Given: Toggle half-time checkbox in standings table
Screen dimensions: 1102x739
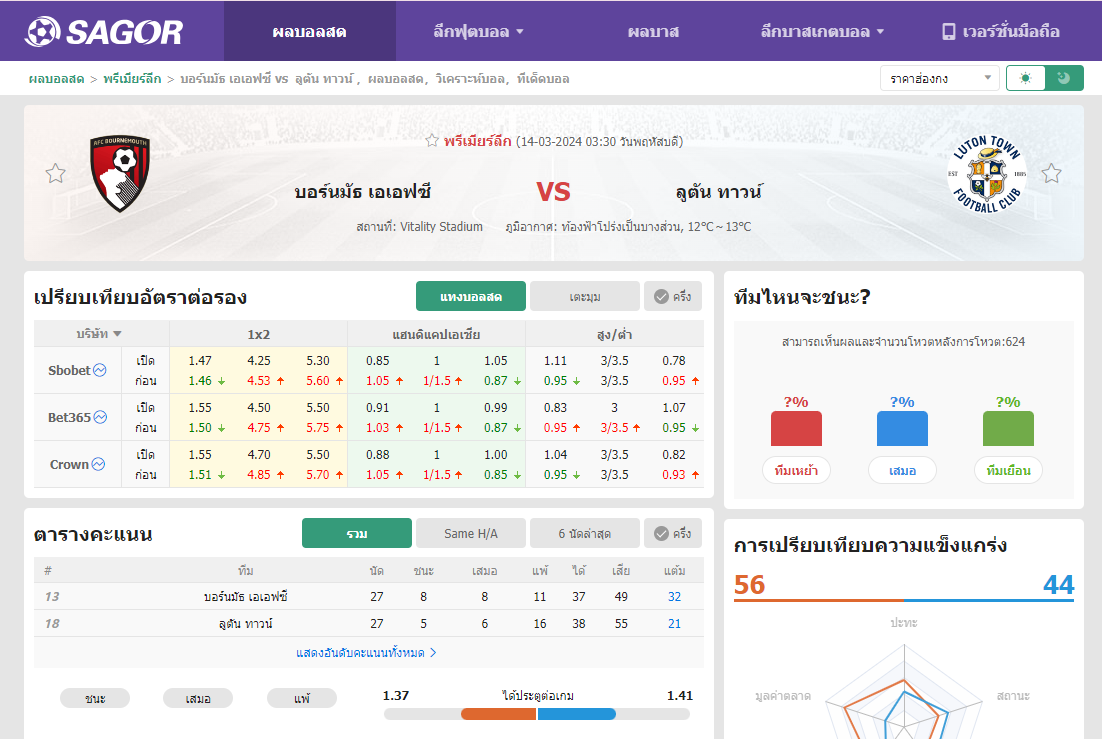Looking at the screenshot, I should click(673, 533).
